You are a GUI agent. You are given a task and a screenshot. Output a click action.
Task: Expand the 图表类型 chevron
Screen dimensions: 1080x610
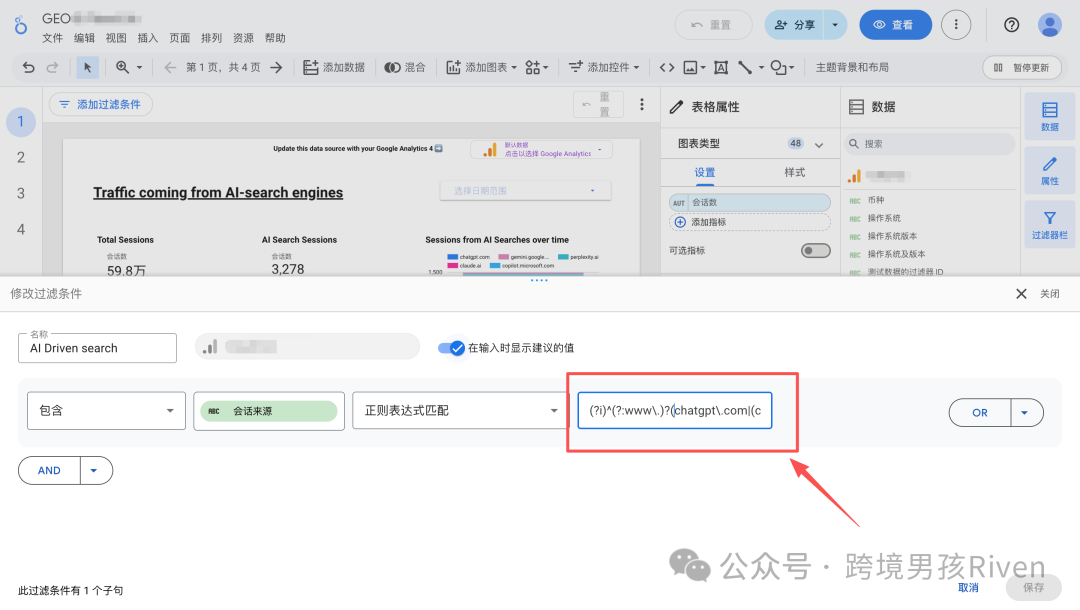(819, 145)
